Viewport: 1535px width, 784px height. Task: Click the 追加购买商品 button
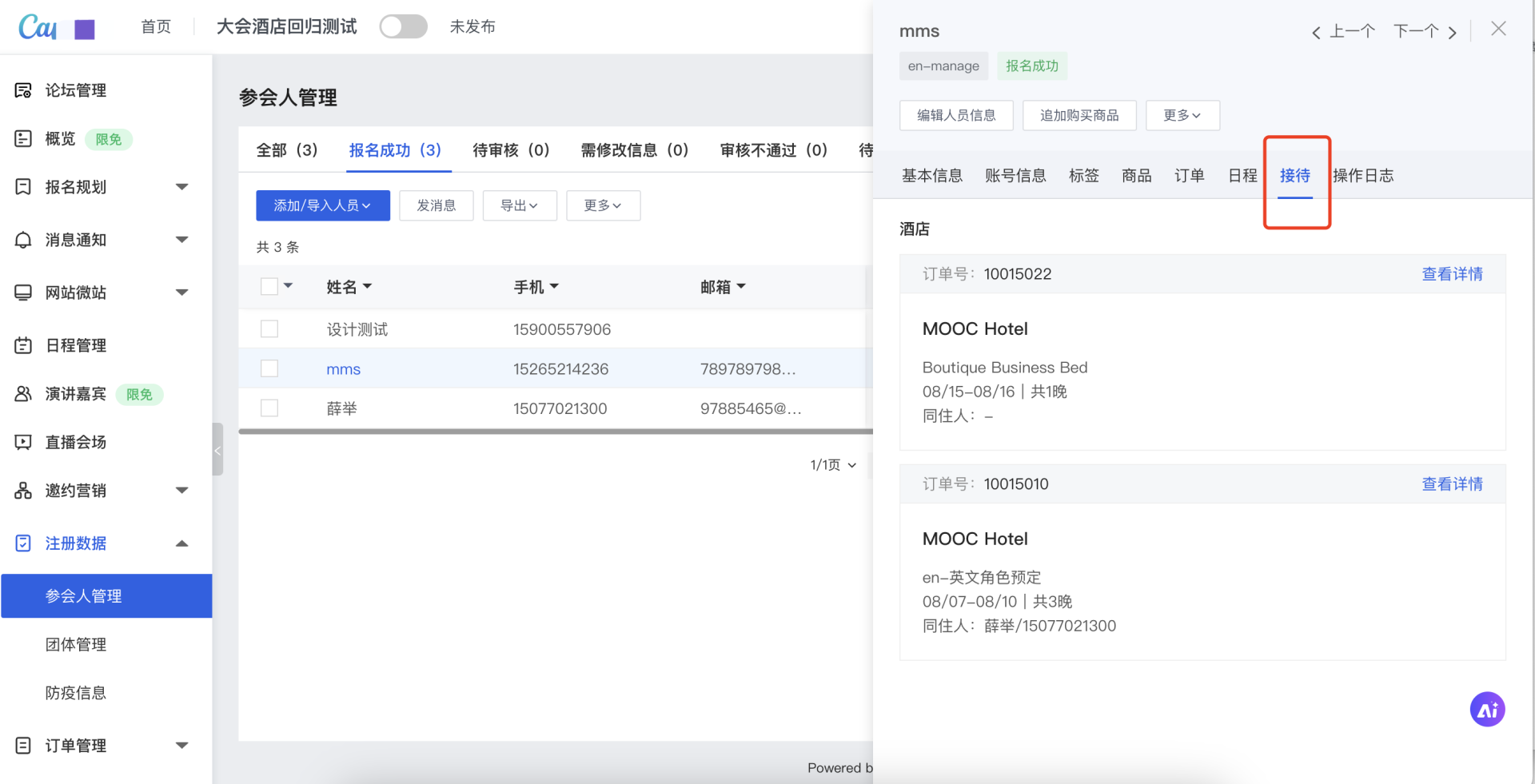(1079, 115)
